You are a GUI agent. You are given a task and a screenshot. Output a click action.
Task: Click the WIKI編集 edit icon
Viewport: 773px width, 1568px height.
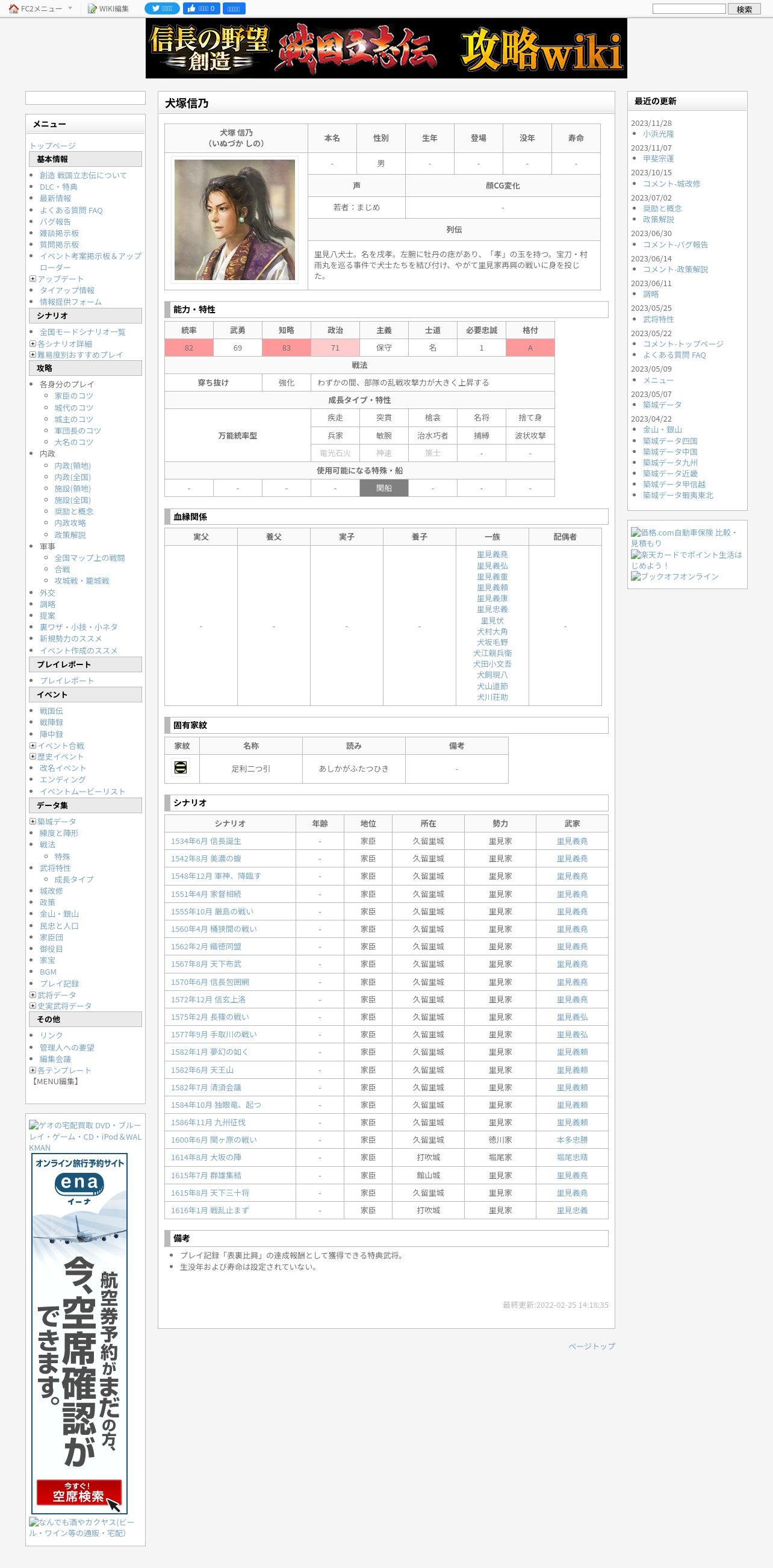[x=93, y=8]
